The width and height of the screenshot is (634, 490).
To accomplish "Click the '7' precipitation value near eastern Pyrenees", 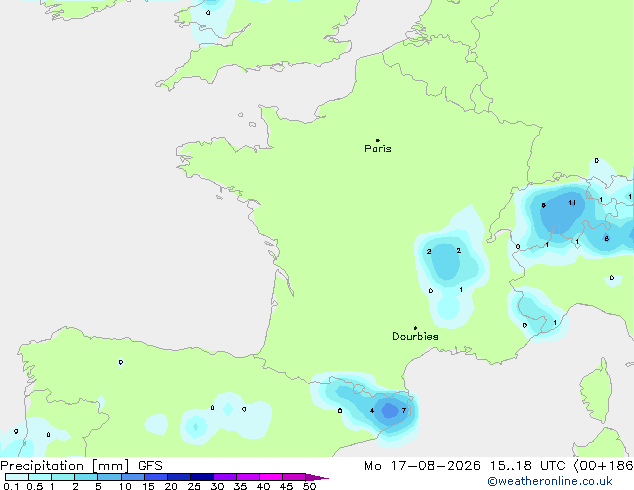I will 404,410.
